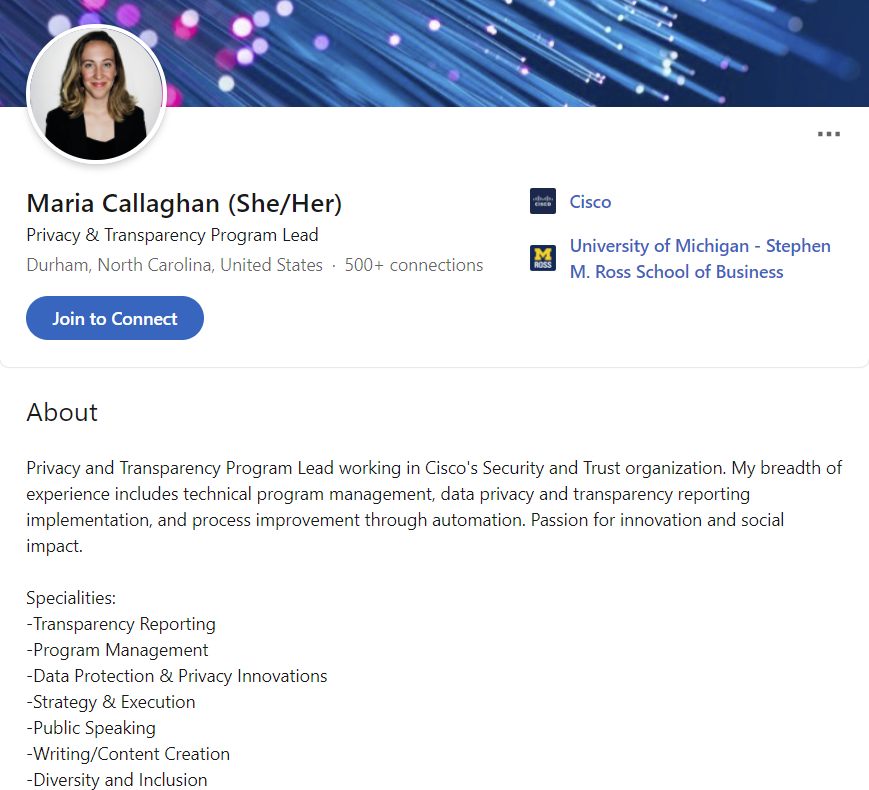Open the Cisco company link
The height and width of the screenshot is (790, 869).
pyautogui.click(x=590, y=202)
